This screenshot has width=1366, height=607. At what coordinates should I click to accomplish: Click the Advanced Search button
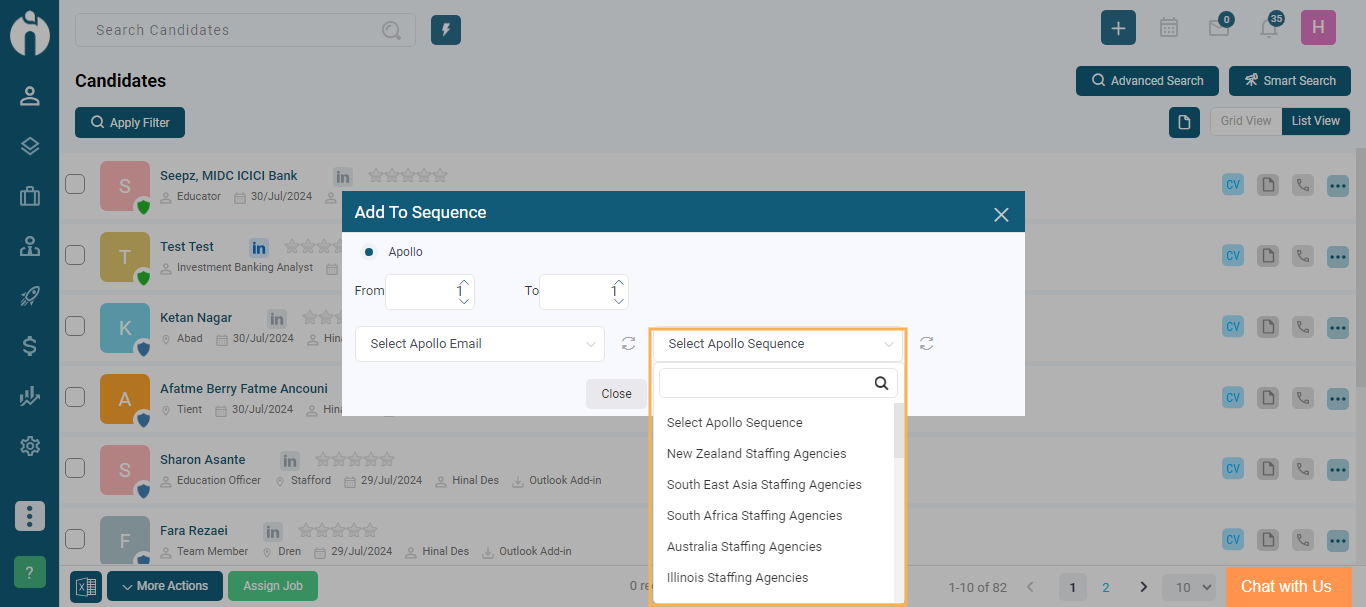point(1147,81)
